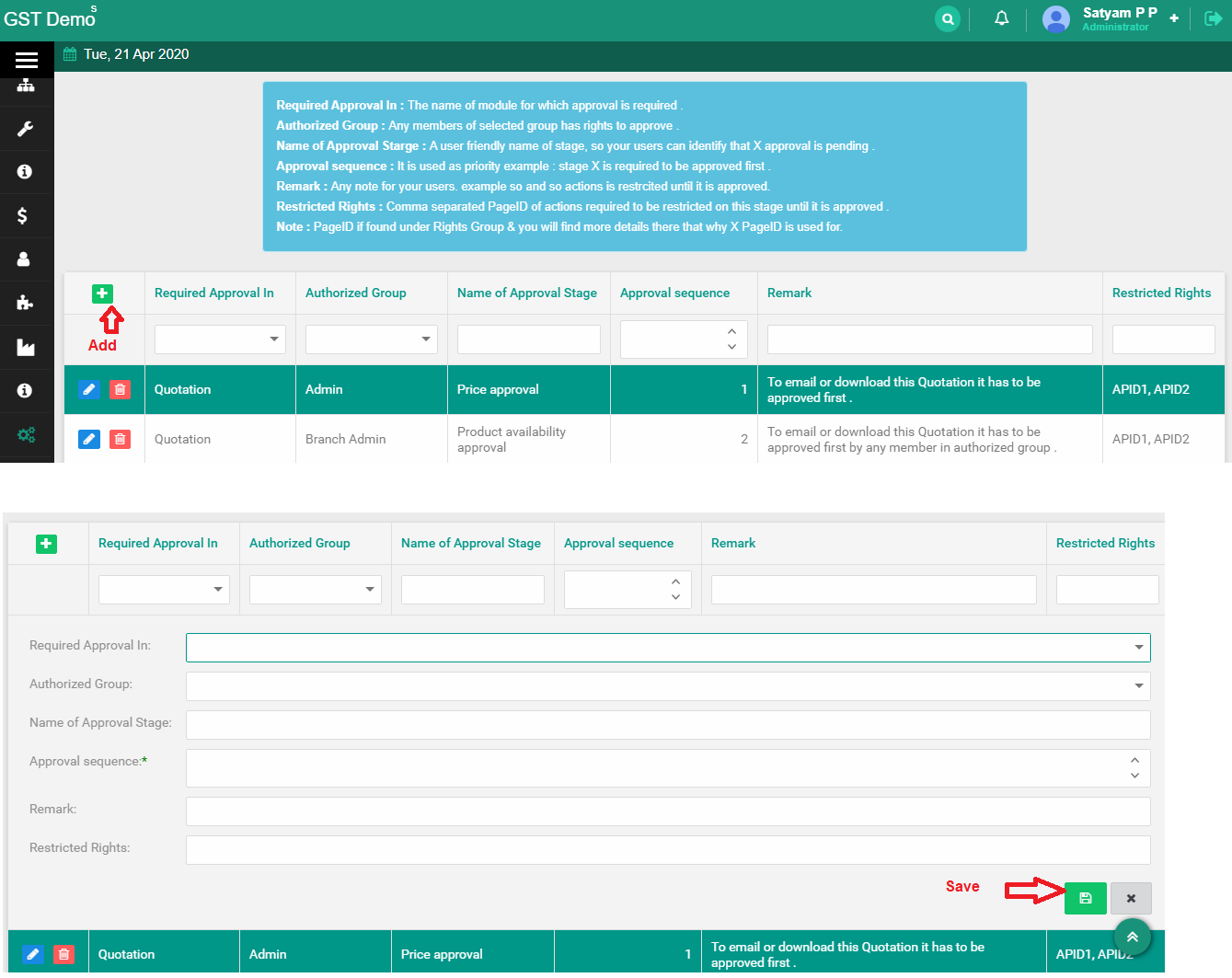Click the green Save button
Screen dimensions: 1232x978
(1085, 898)
